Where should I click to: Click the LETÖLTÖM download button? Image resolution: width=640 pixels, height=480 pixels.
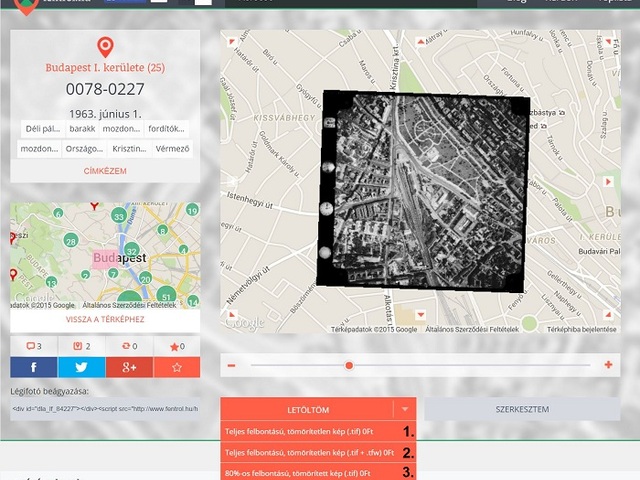308,410
